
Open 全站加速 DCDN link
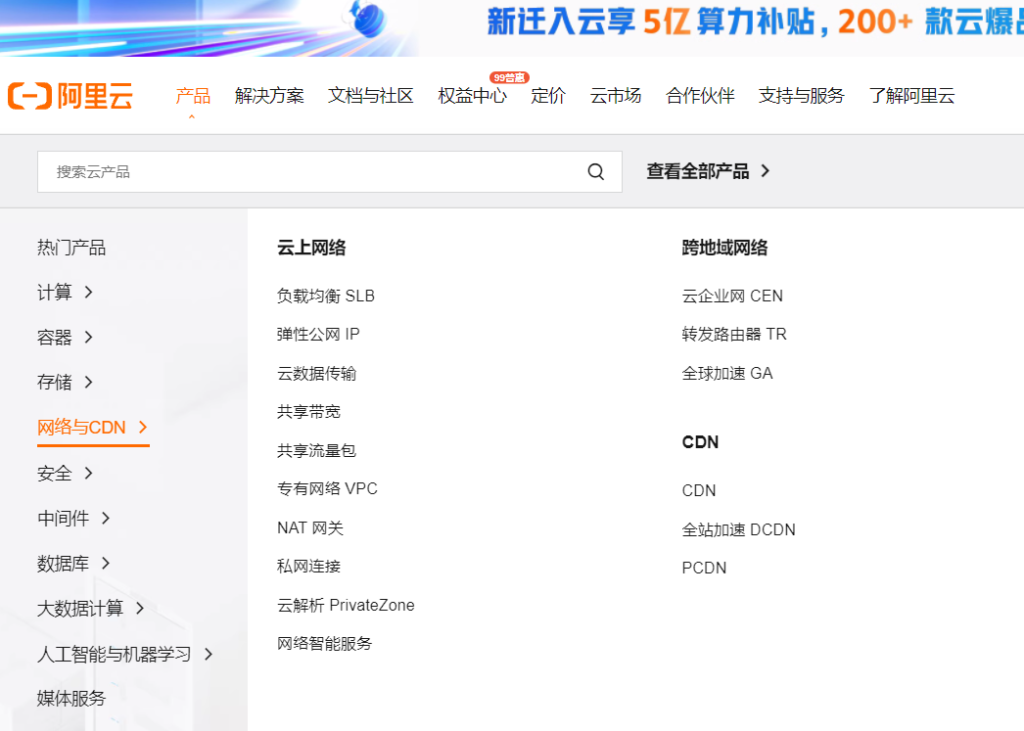738,529
